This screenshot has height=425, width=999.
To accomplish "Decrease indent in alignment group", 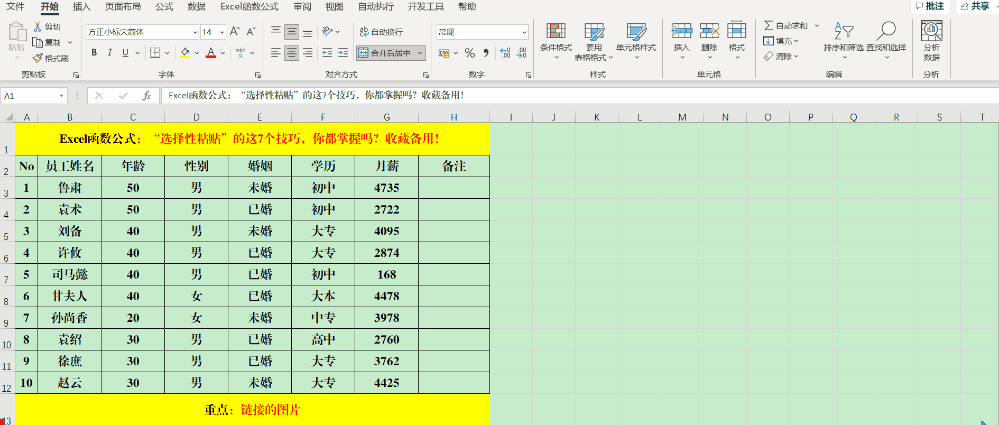I will point(327,52).
